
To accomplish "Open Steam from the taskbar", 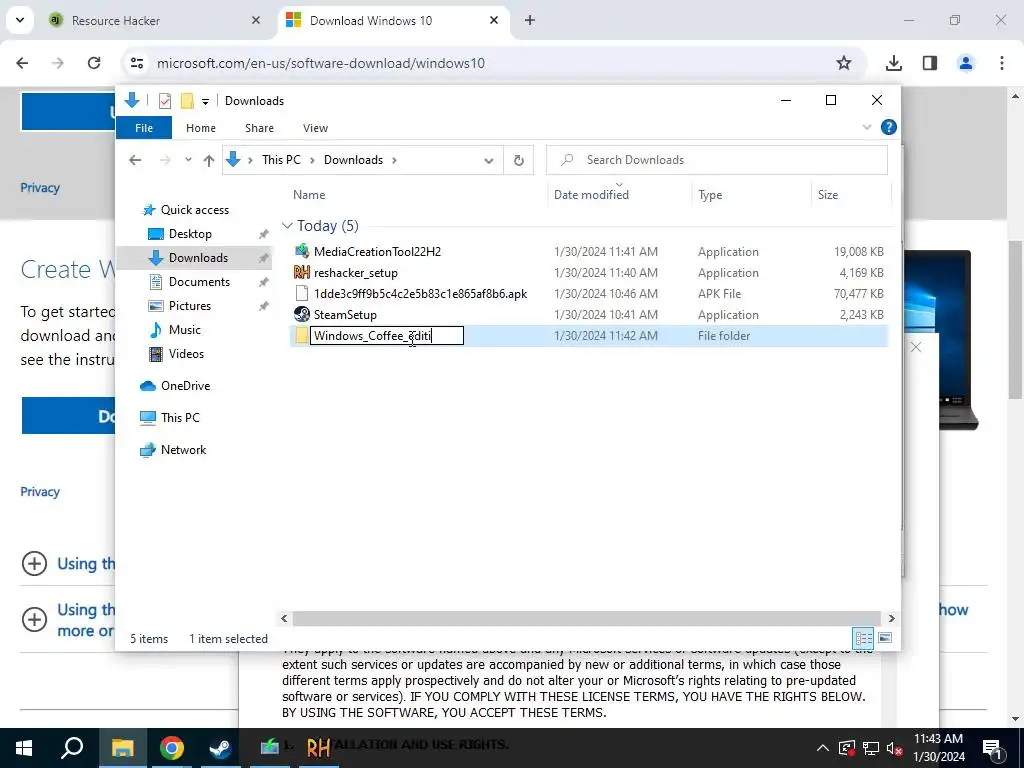I will (220, 748).
